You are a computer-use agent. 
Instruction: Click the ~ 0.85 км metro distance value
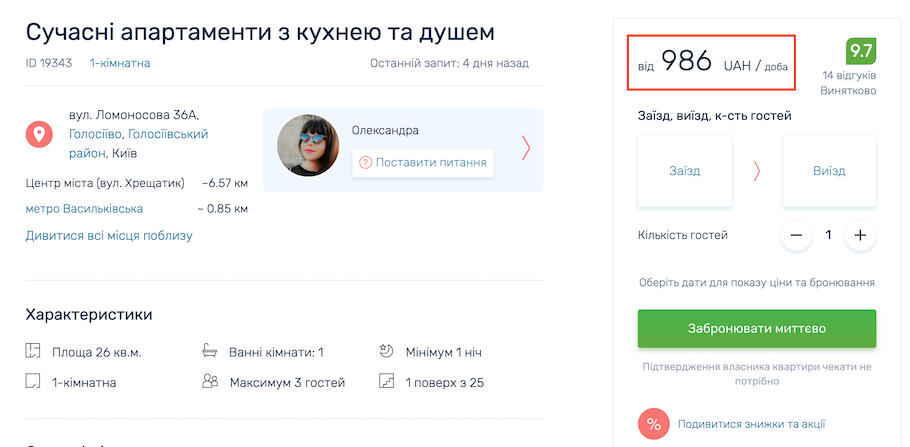tap(223, 208)
